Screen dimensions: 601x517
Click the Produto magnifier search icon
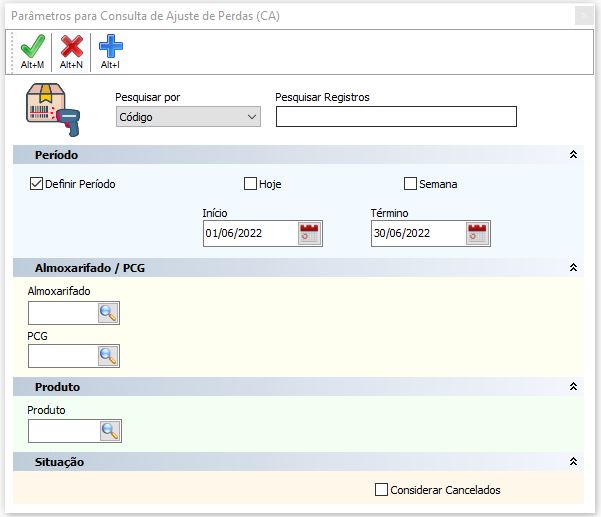click(x=110, y=431)
